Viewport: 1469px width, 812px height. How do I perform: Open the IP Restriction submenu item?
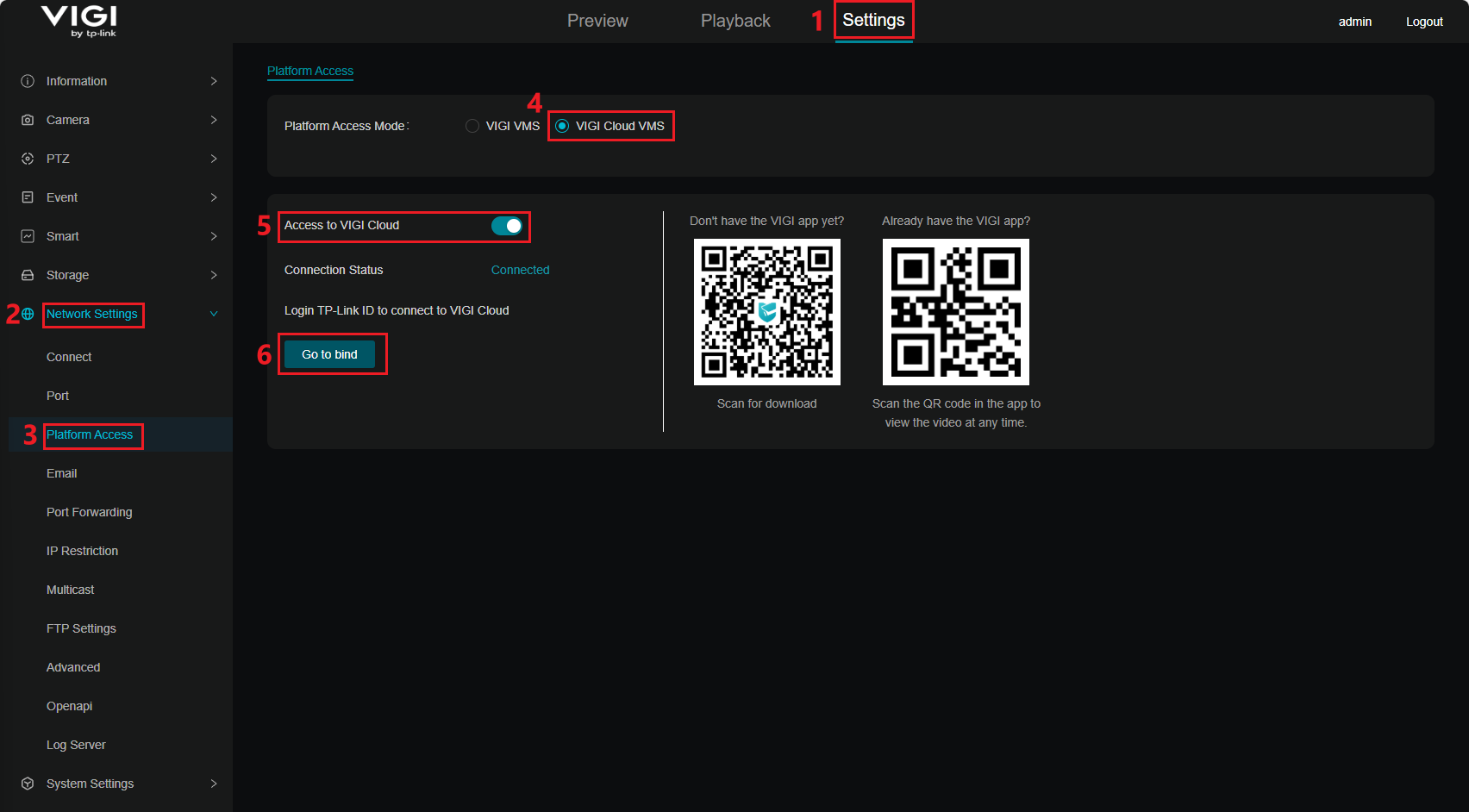click(83, 551)
